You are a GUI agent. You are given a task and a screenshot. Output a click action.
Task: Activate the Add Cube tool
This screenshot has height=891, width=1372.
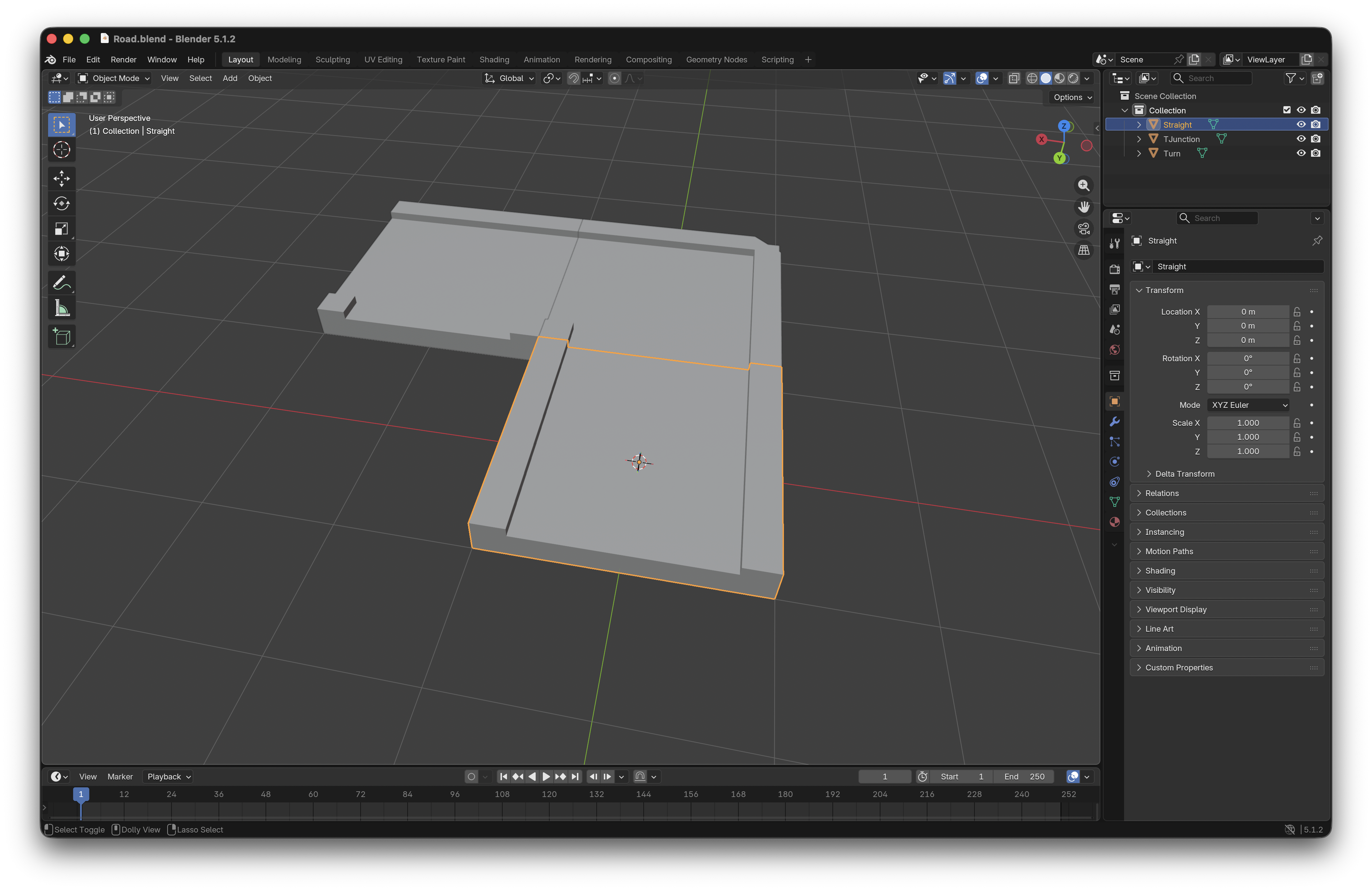(x=62, y=336)
